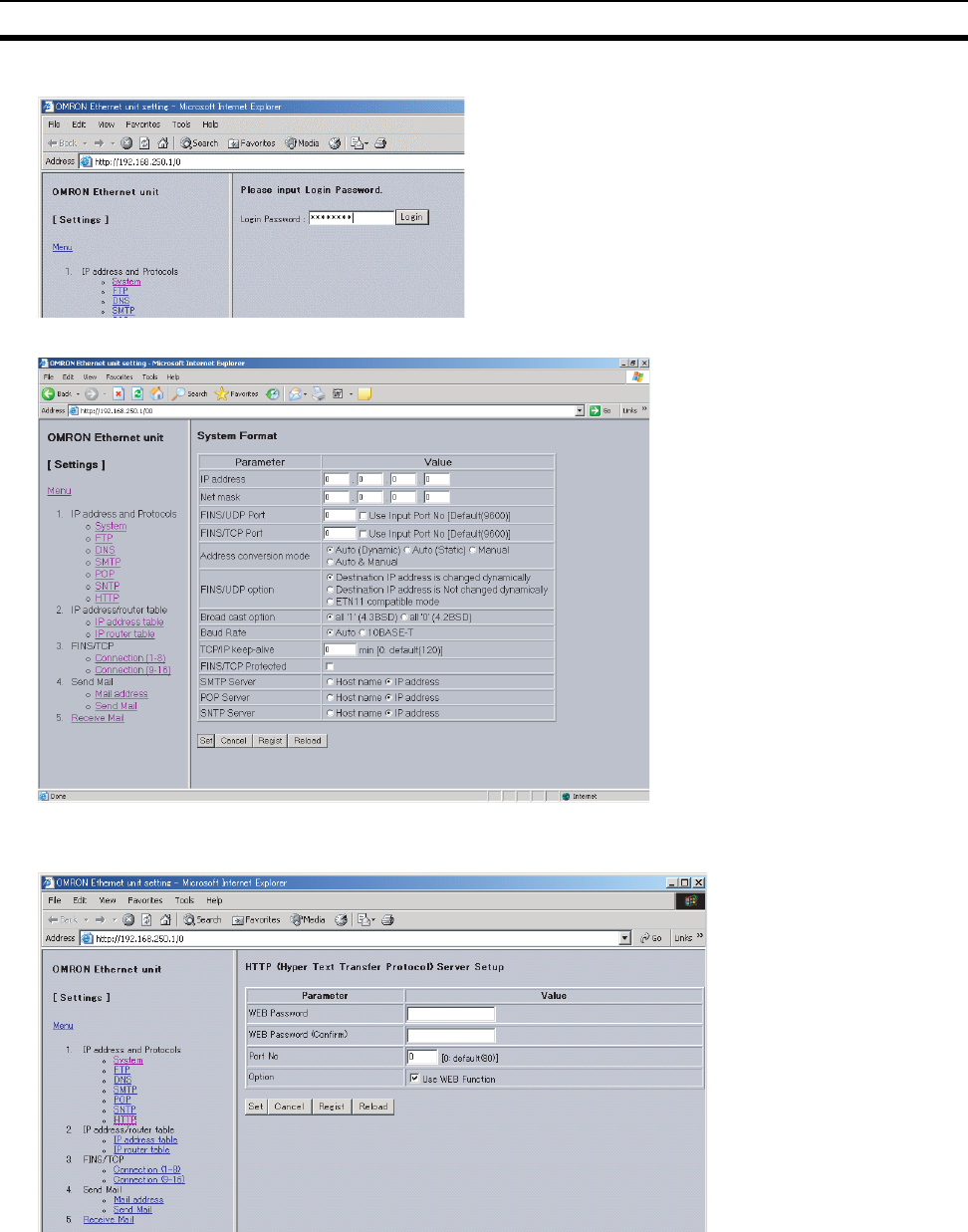Open the address bar dropdown in the System Format window

pos(580,410)
